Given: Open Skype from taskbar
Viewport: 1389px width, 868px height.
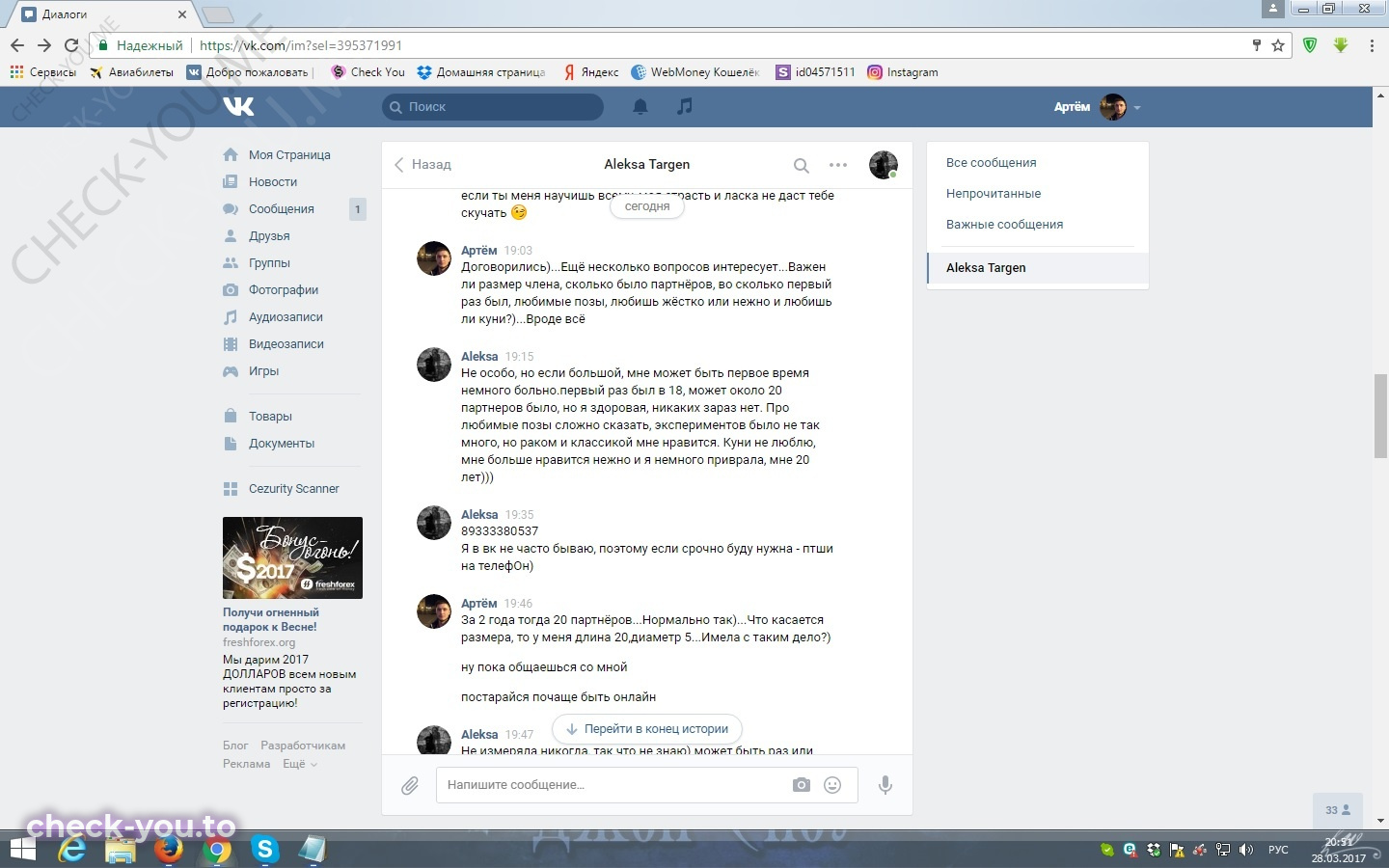Looking at the screenshot, I should (264, 850).
